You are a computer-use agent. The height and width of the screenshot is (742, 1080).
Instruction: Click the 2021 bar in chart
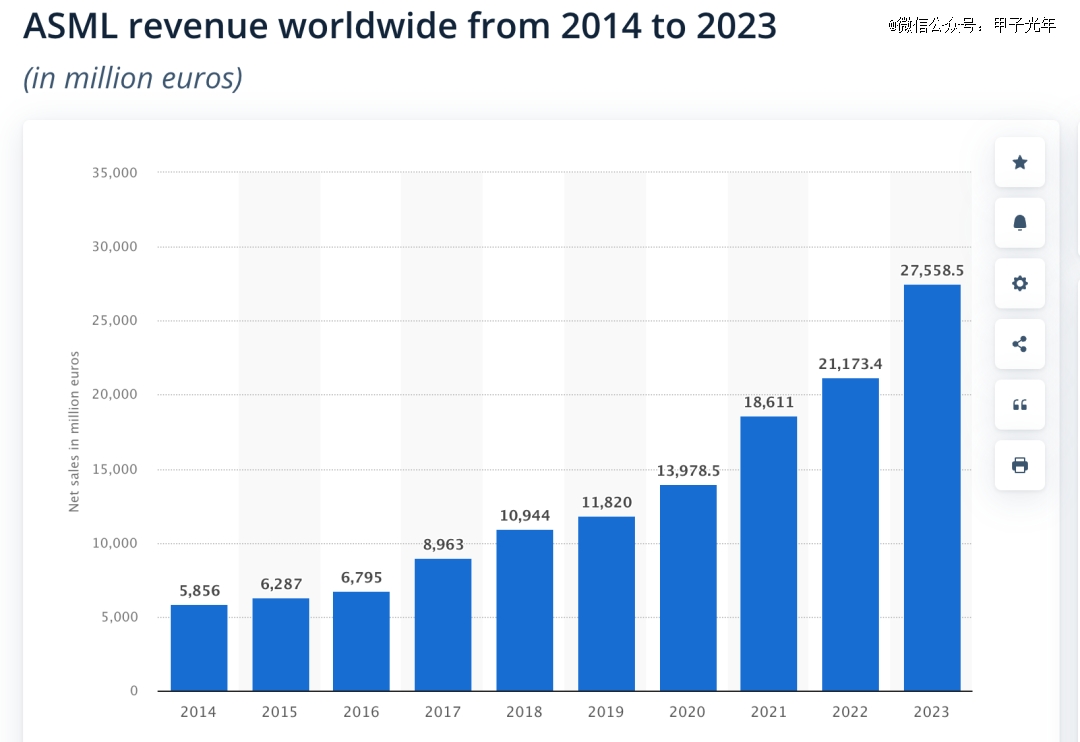pos(769,554)
